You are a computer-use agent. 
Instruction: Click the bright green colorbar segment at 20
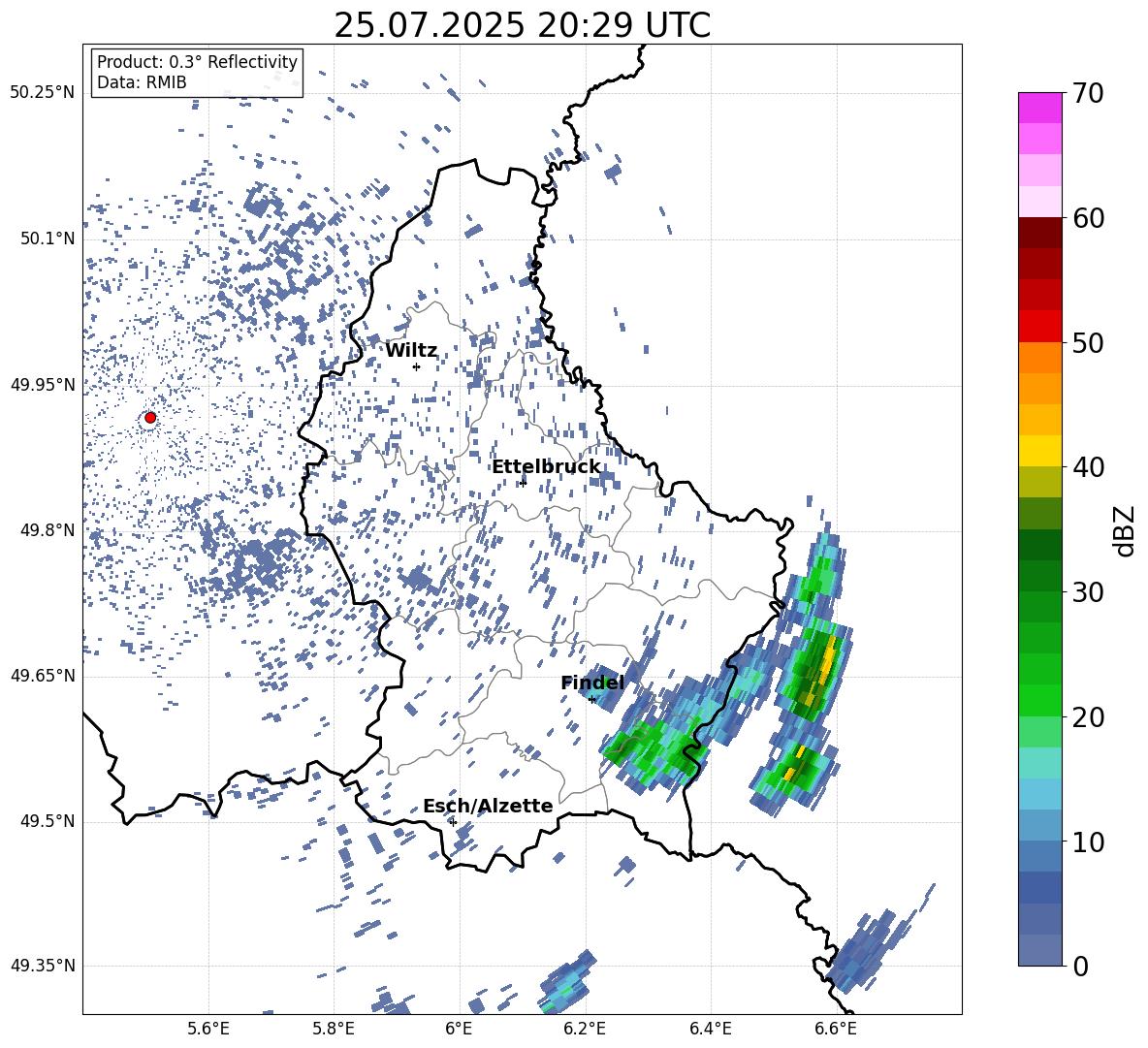1039,700
